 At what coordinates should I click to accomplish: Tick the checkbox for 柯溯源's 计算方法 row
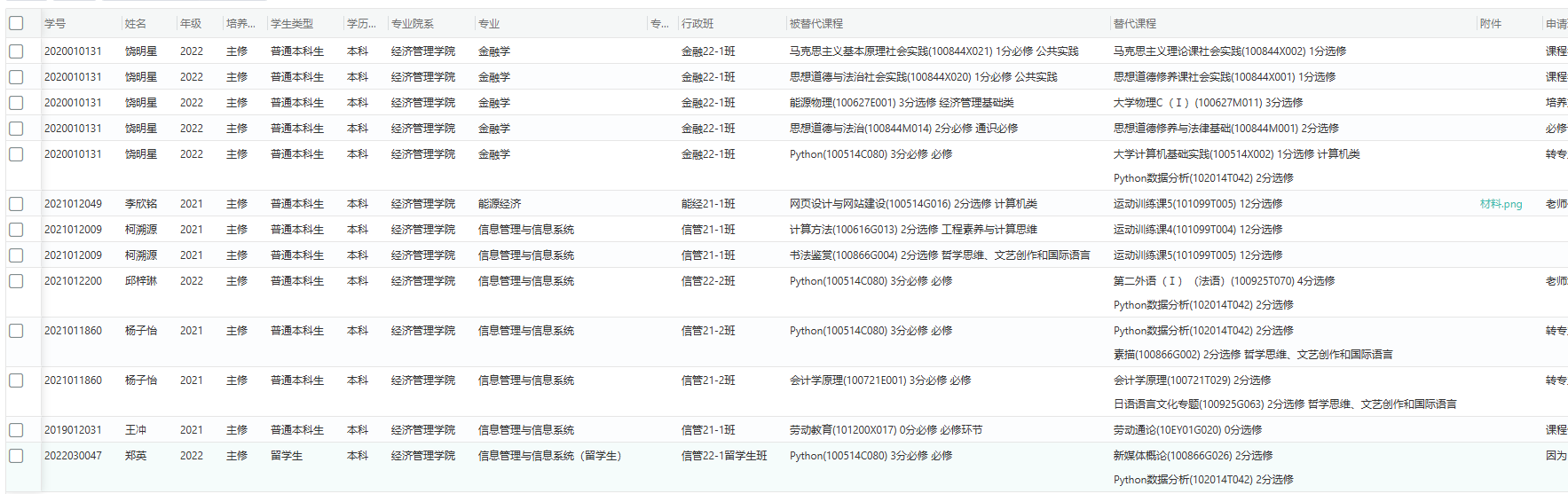pyautogui.click(x=16, y=230)
